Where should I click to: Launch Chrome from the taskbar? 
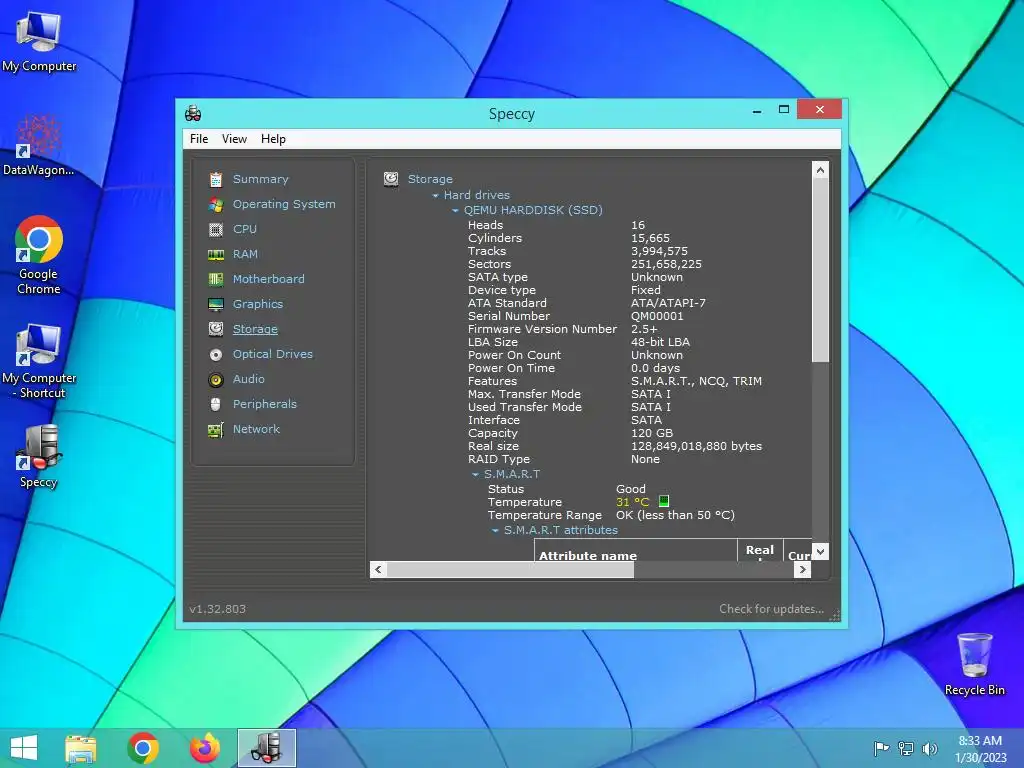point(143,748)
